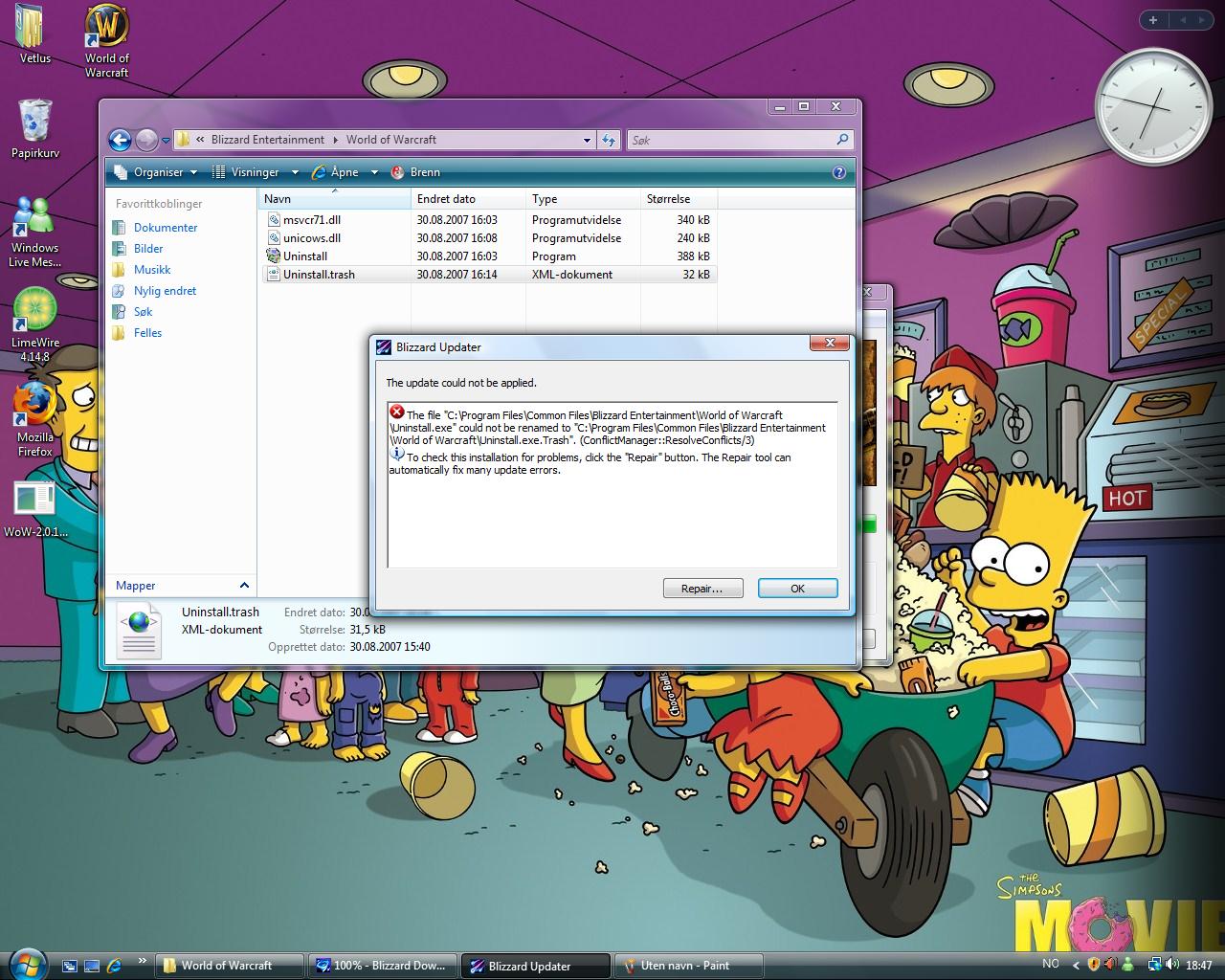Select msvcr71.dll file icon
Viewport: 1225px width, 980px height.
[x=274, y=219]
